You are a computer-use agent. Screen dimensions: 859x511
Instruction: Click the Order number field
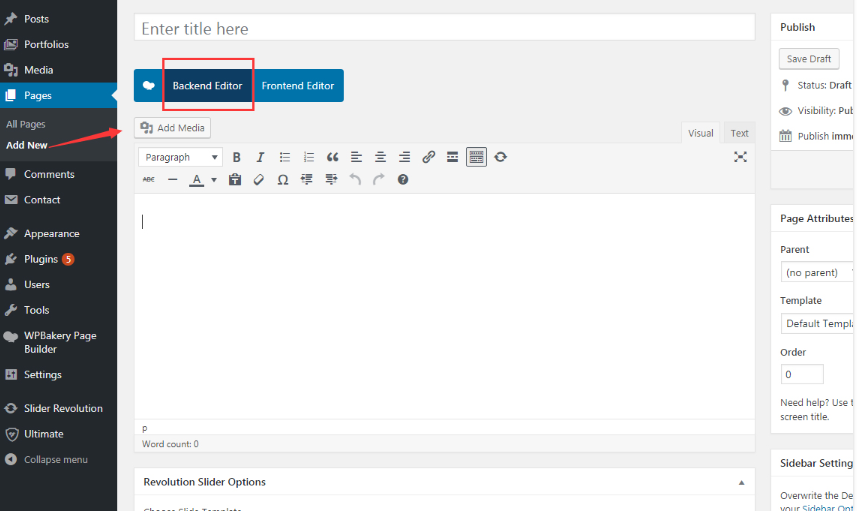802,374
